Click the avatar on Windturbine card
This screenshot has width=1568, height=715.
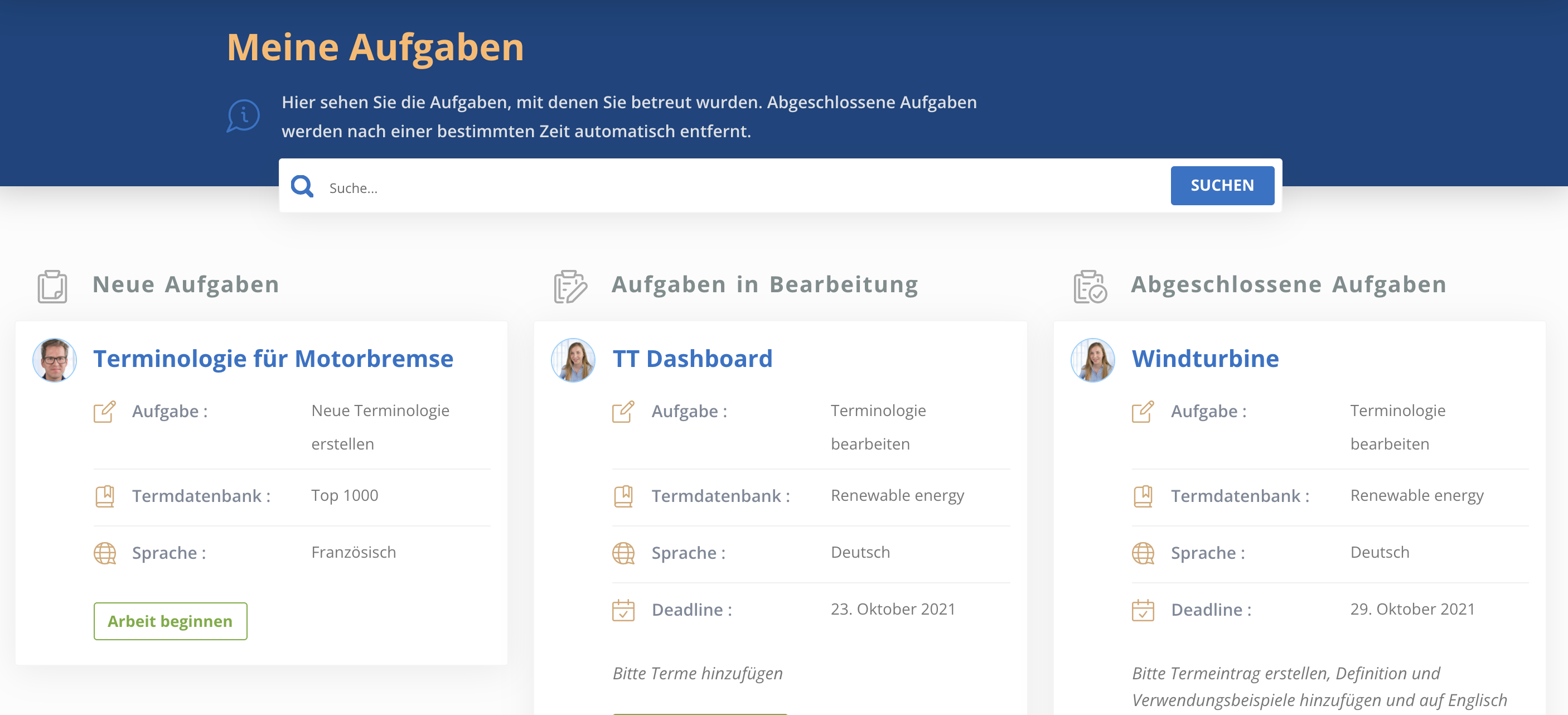click(1092, 360)
